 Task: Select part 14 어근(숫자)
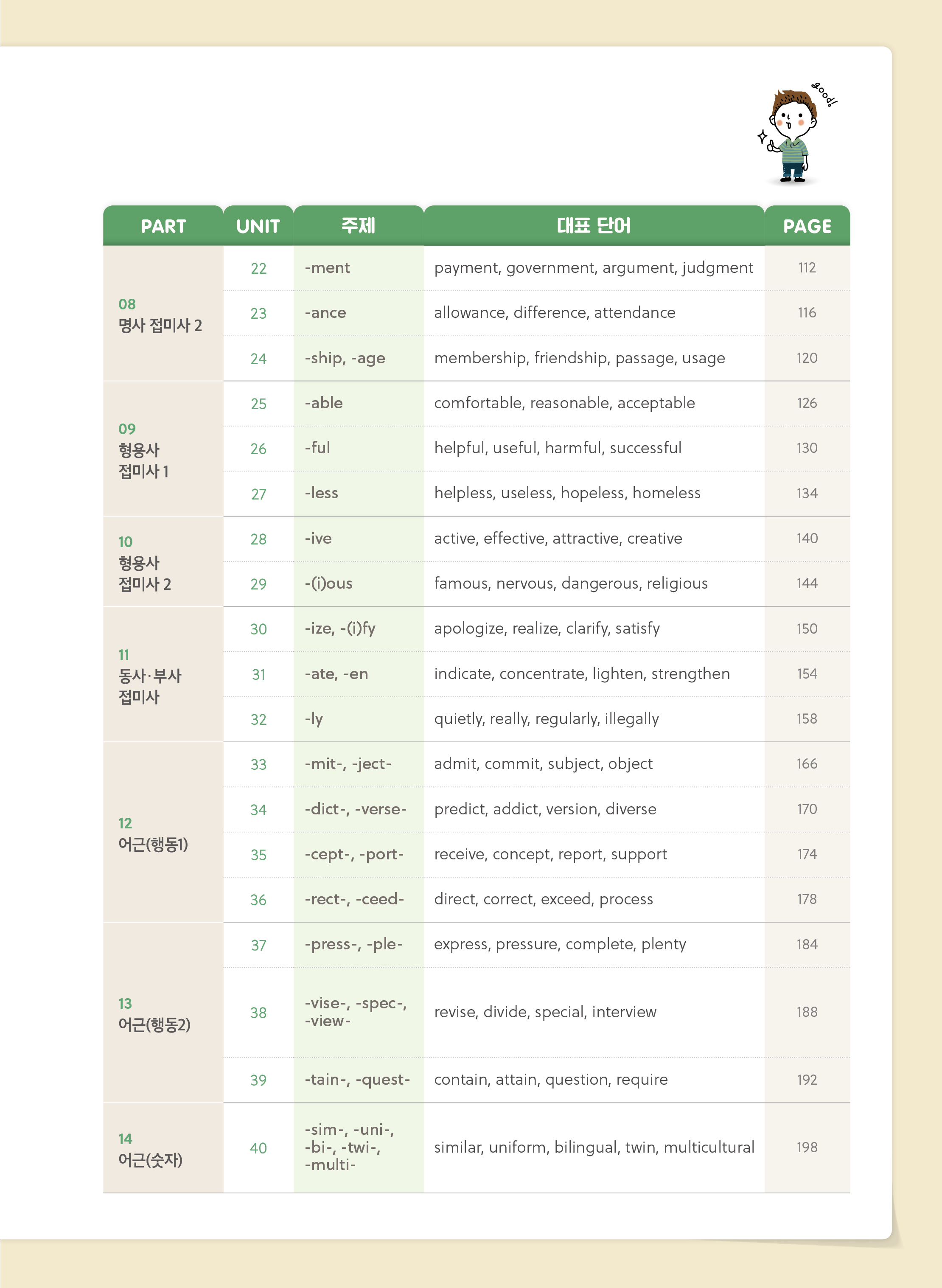pos(150,1150)
